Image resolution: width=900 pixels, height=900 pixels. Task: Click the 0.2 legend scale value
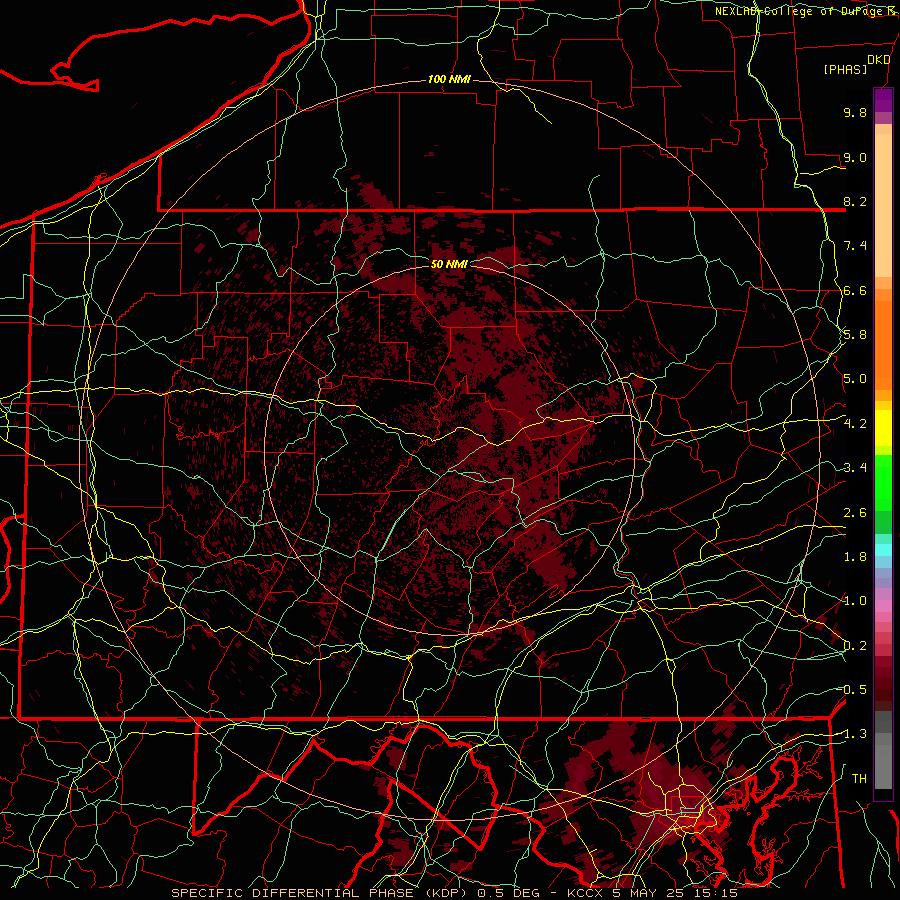click(x=855, y=646)
